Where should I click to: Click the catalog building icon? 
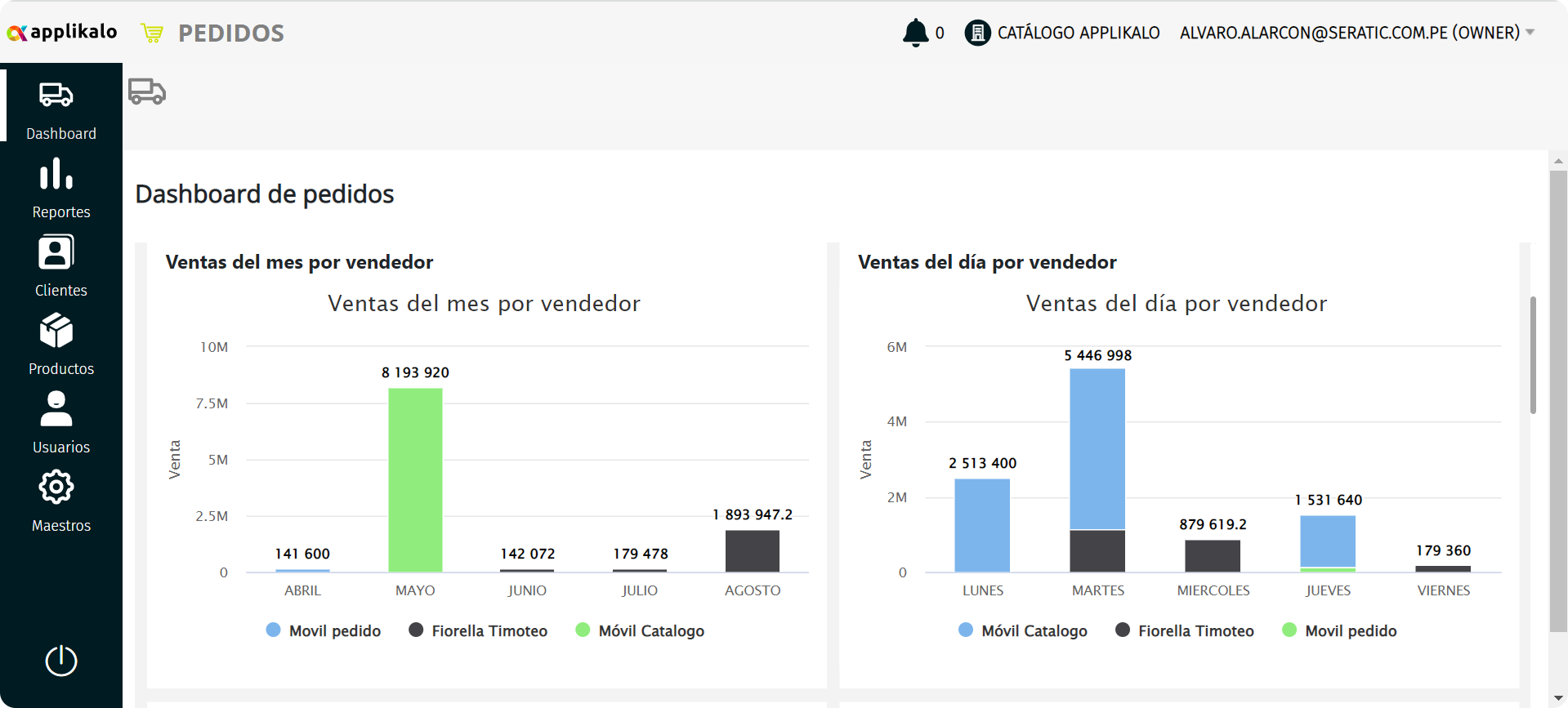[977, 33]
